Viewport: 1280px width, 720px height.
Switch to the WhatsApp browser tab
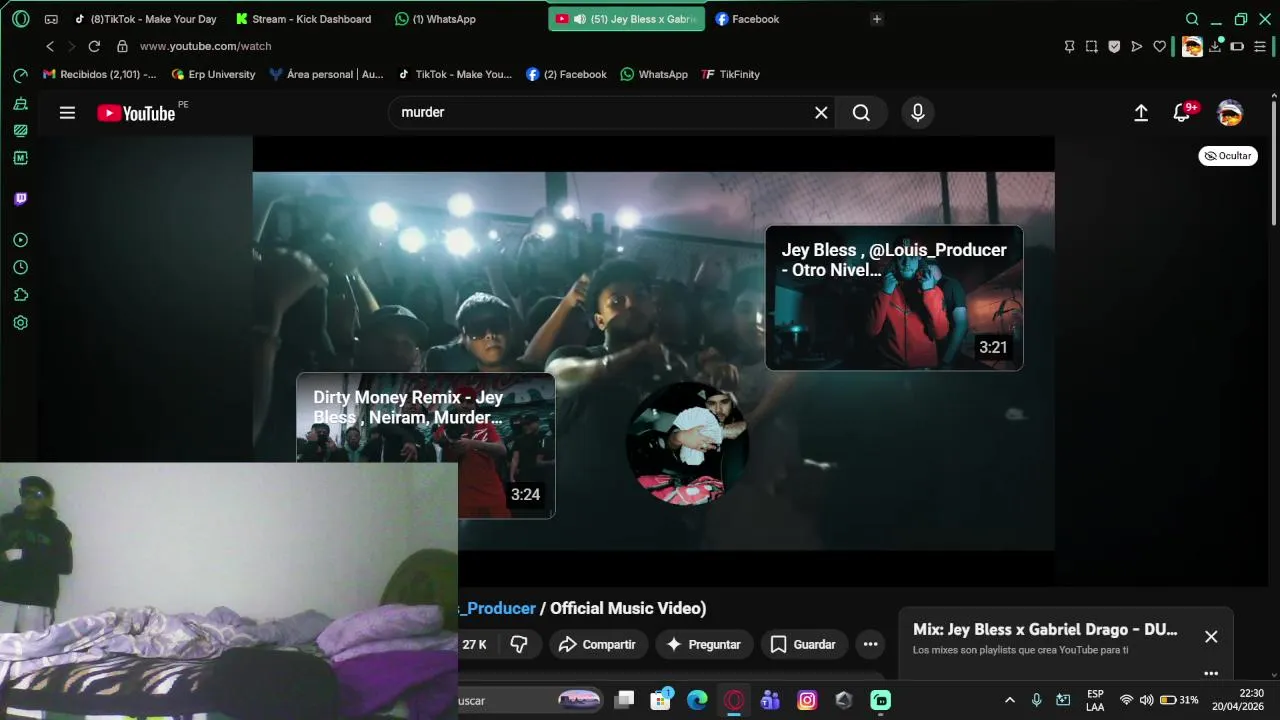click(436, 19)
